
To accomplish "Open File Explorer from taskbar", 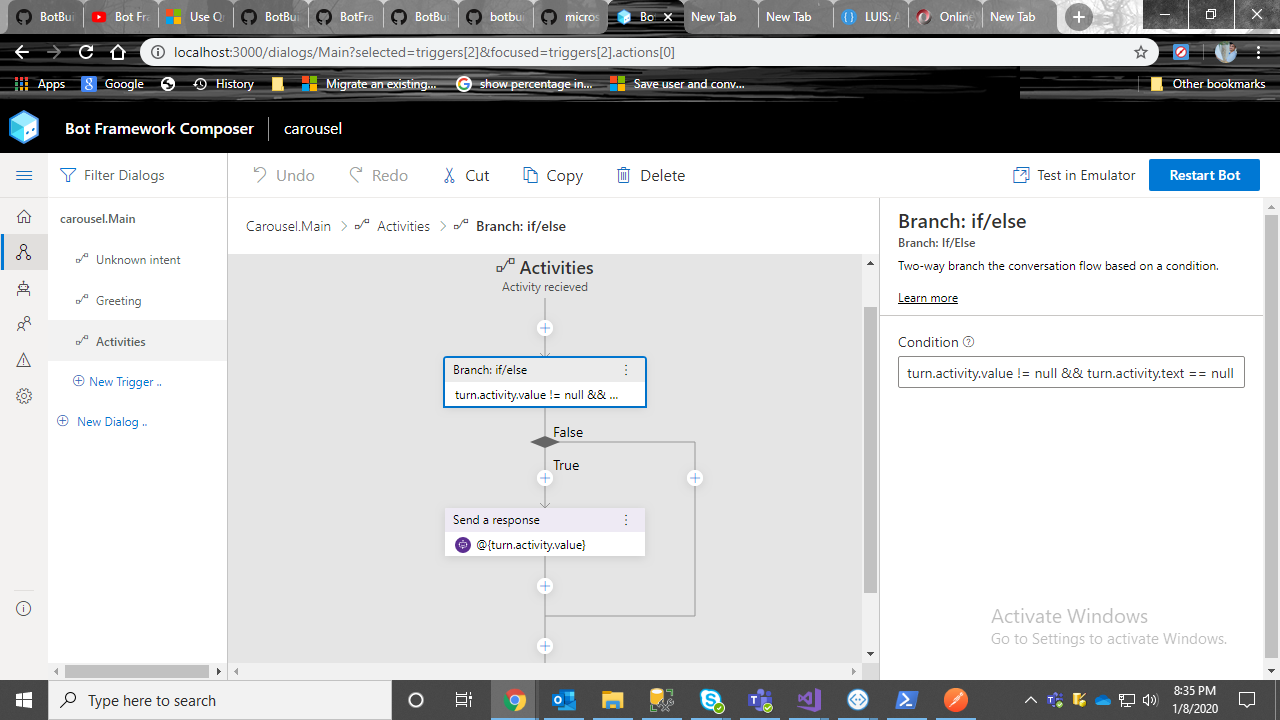I will point(613,700).
